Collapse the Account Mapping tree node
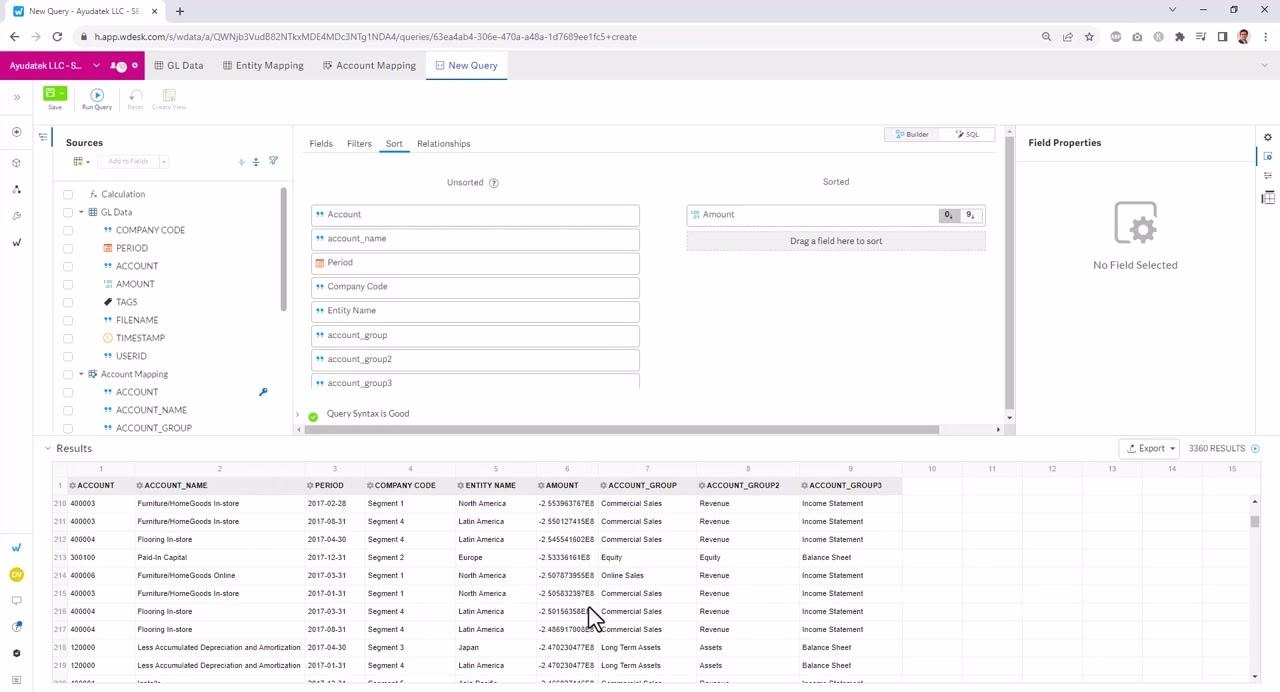Image resolution: width=1280 pixels, height=692 pixels. pyautogui.click(x=81, y=374)
